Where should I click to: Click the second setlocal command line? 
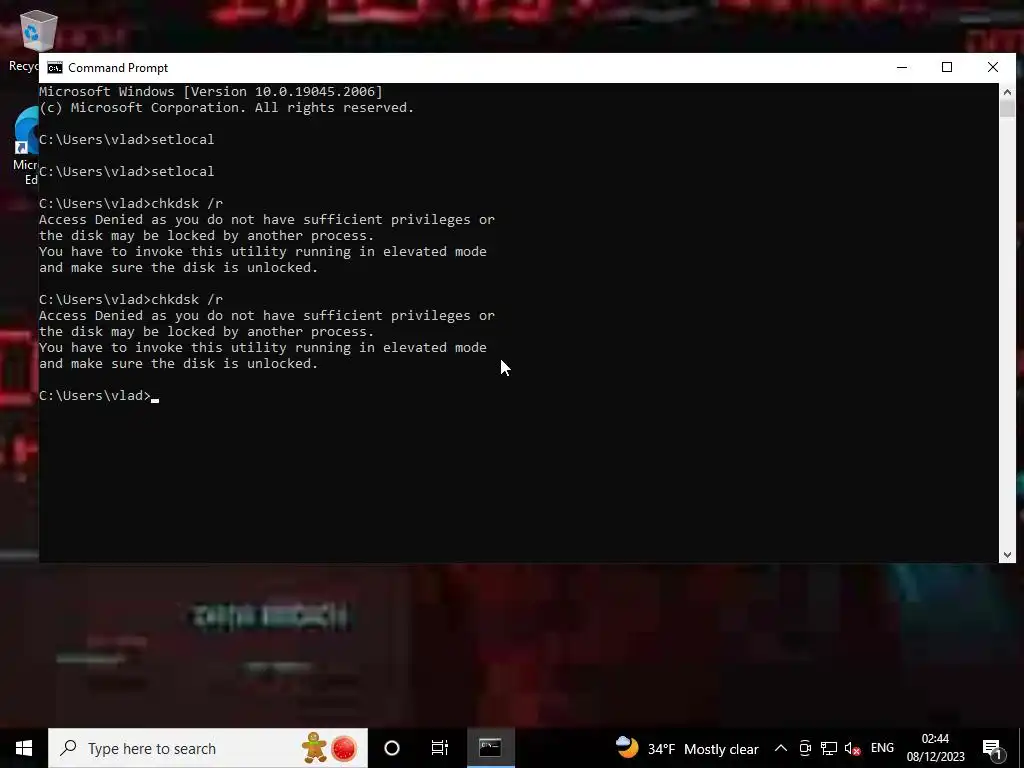[127, 171]
